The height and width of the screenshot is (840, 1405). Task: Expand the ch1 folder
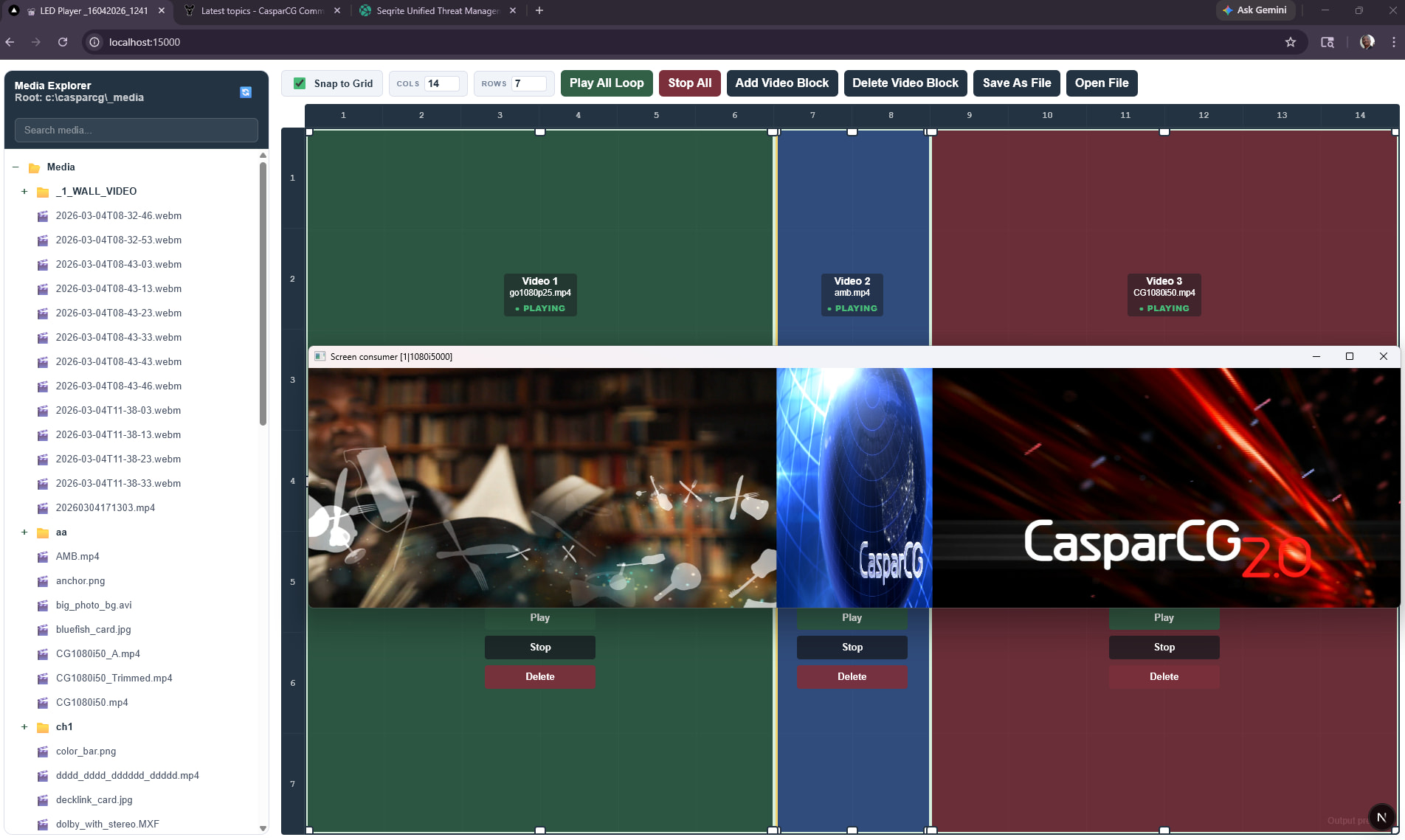coord(24,727)
